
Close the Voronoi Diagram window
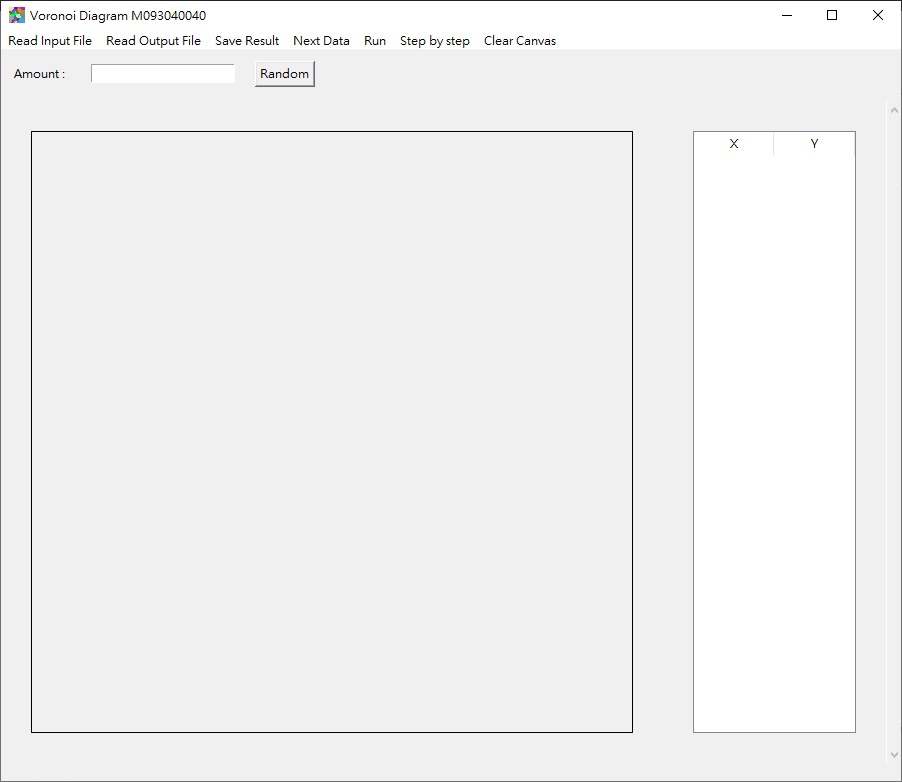tap(878, 16)
